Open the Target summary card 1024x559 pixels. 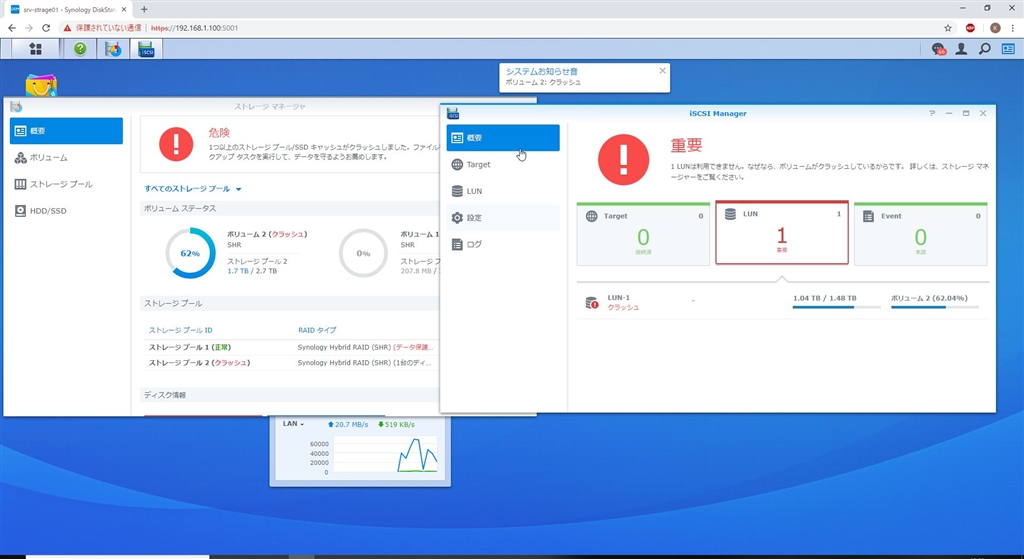(643, 234)
